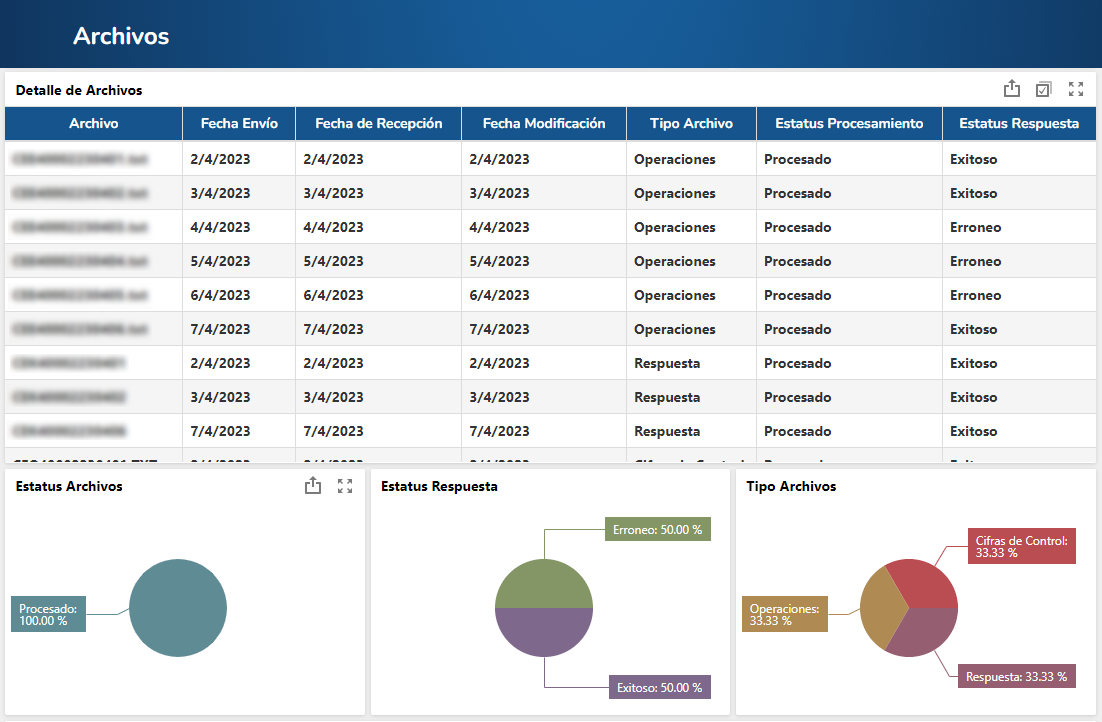Click the Fecha de Recepción column header
This screenshot has width=1102, height=722.
click(378, 124)
